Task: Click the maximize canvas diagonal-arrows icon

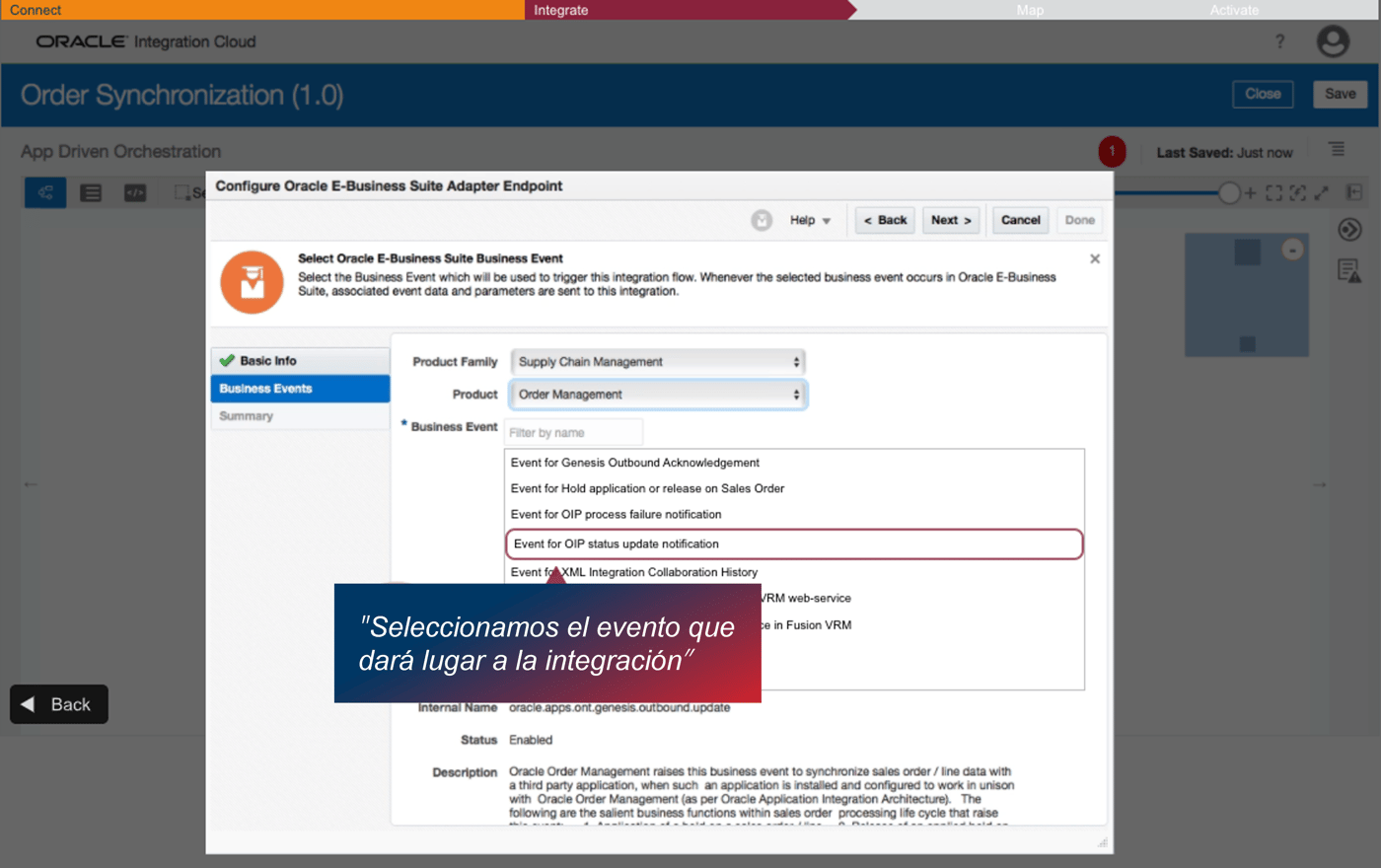Action: 1322,193
